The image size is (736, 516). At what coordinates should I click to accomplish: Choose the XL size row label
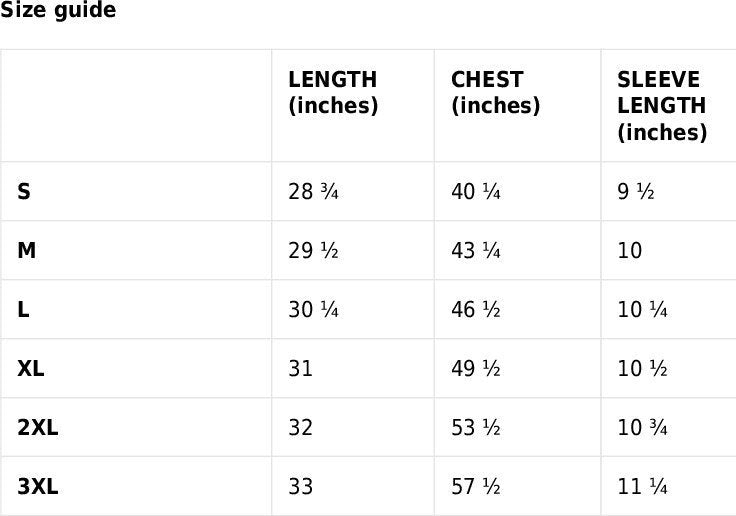pyautogui.click(x=31, y=369)
